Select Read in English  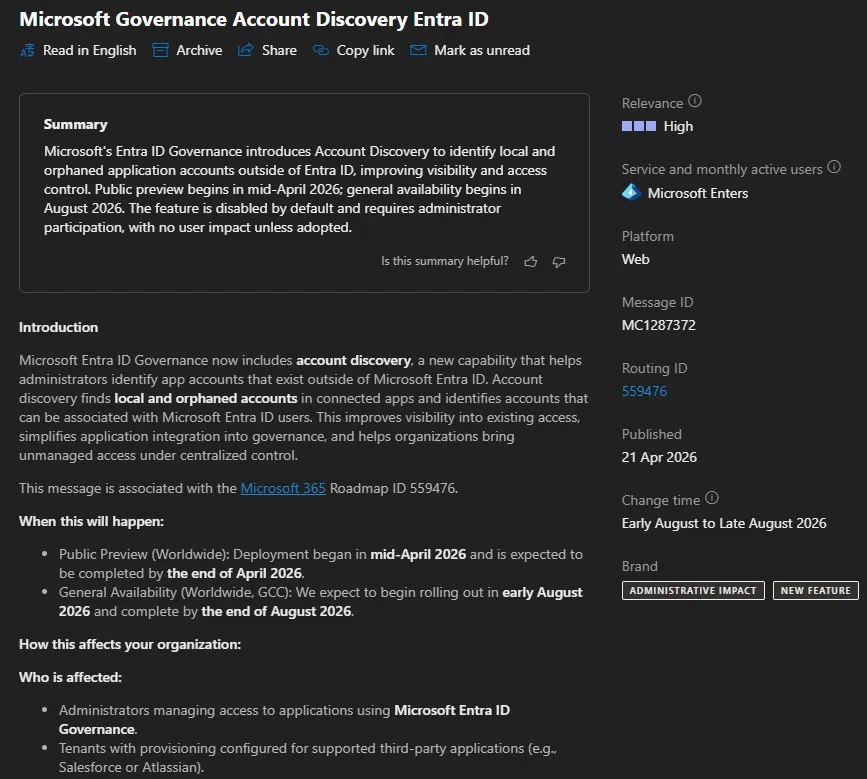coord(78,50)
